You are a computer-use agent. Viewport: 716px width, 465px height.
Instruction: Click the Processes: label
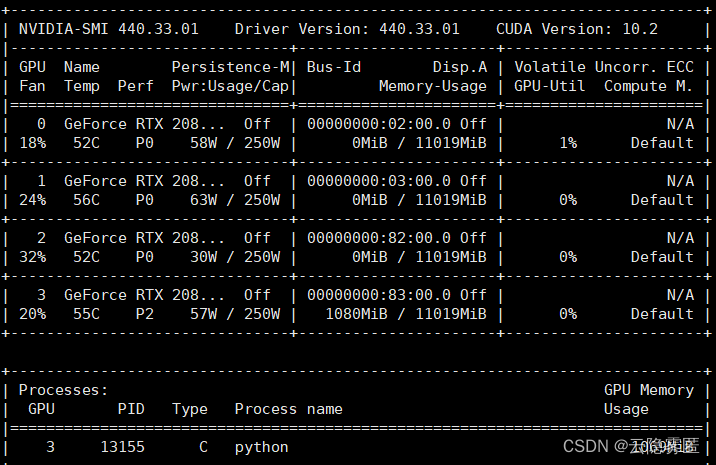click(x=63, y=390)
